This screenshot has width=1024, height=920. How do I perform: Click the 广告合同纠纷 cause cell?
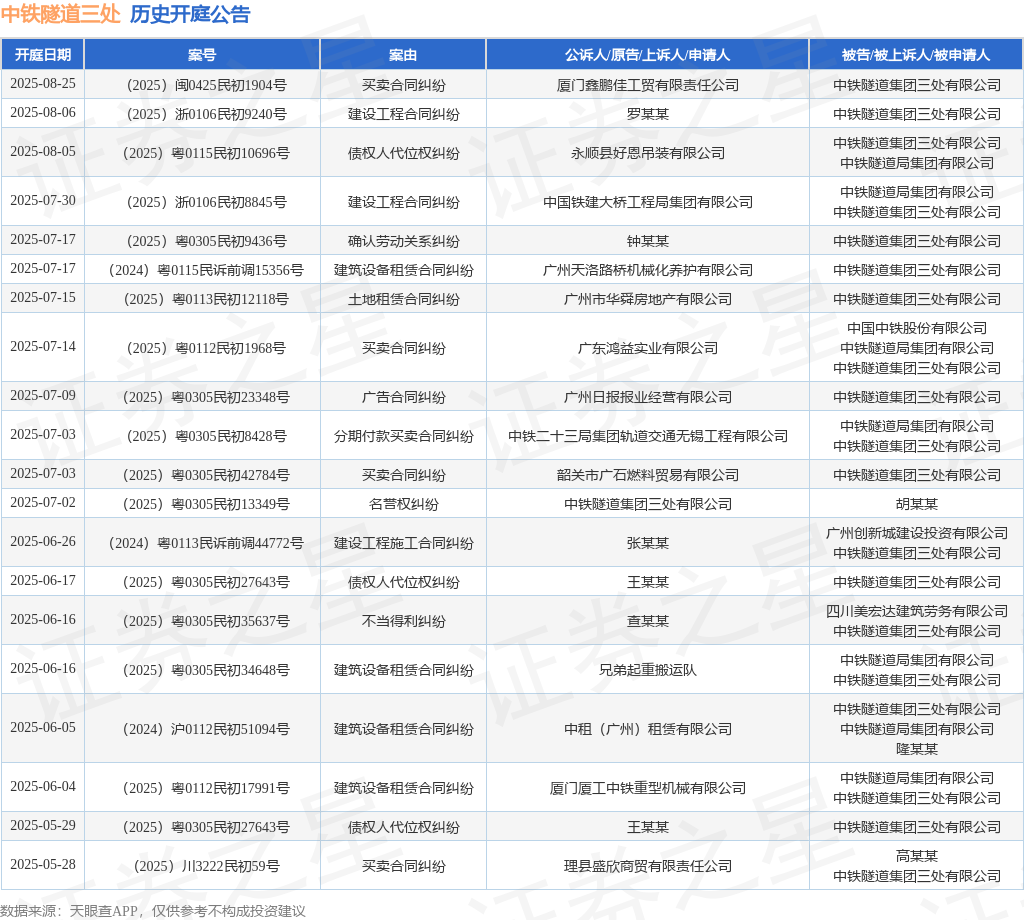click(x=404, y=397)
